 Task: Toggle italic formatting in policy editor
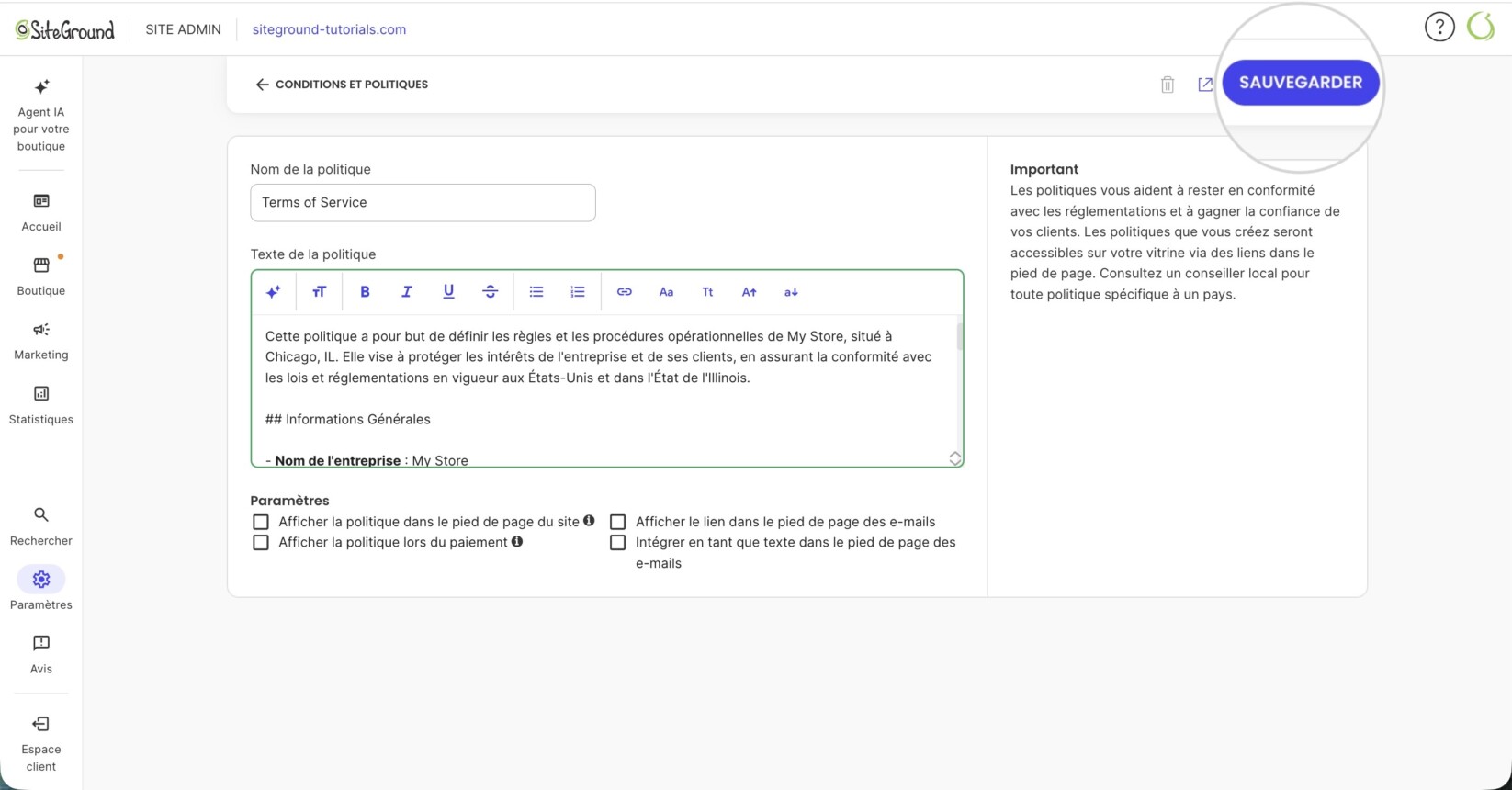[406, 292]
